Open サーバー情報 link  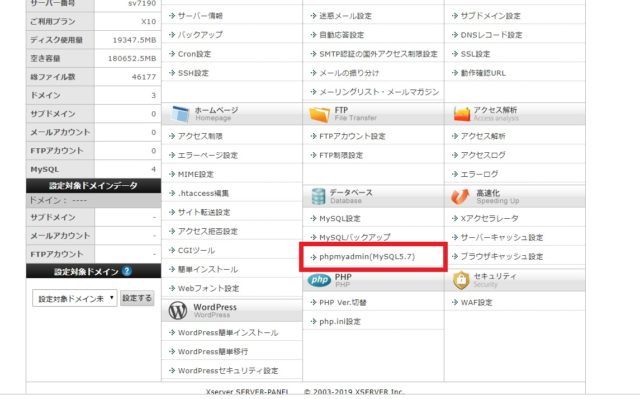[200, 16]
